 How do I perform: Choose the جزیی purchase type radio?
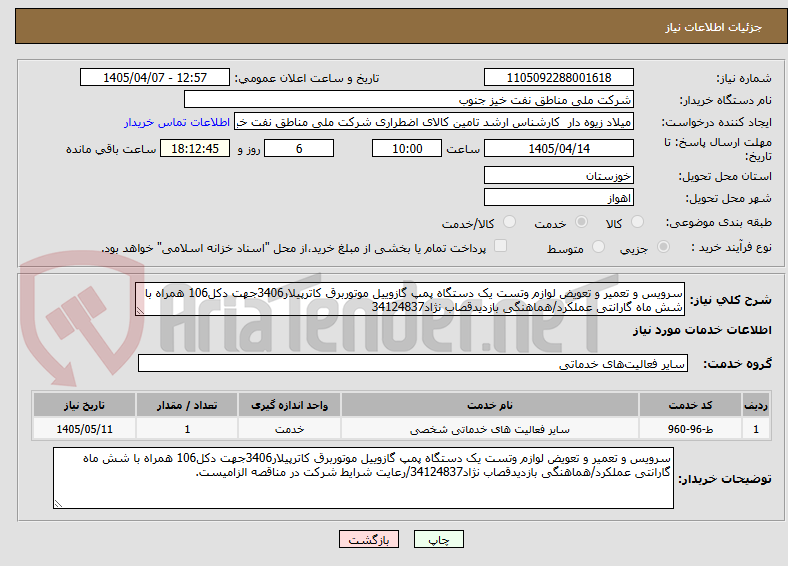click(663, 246)
